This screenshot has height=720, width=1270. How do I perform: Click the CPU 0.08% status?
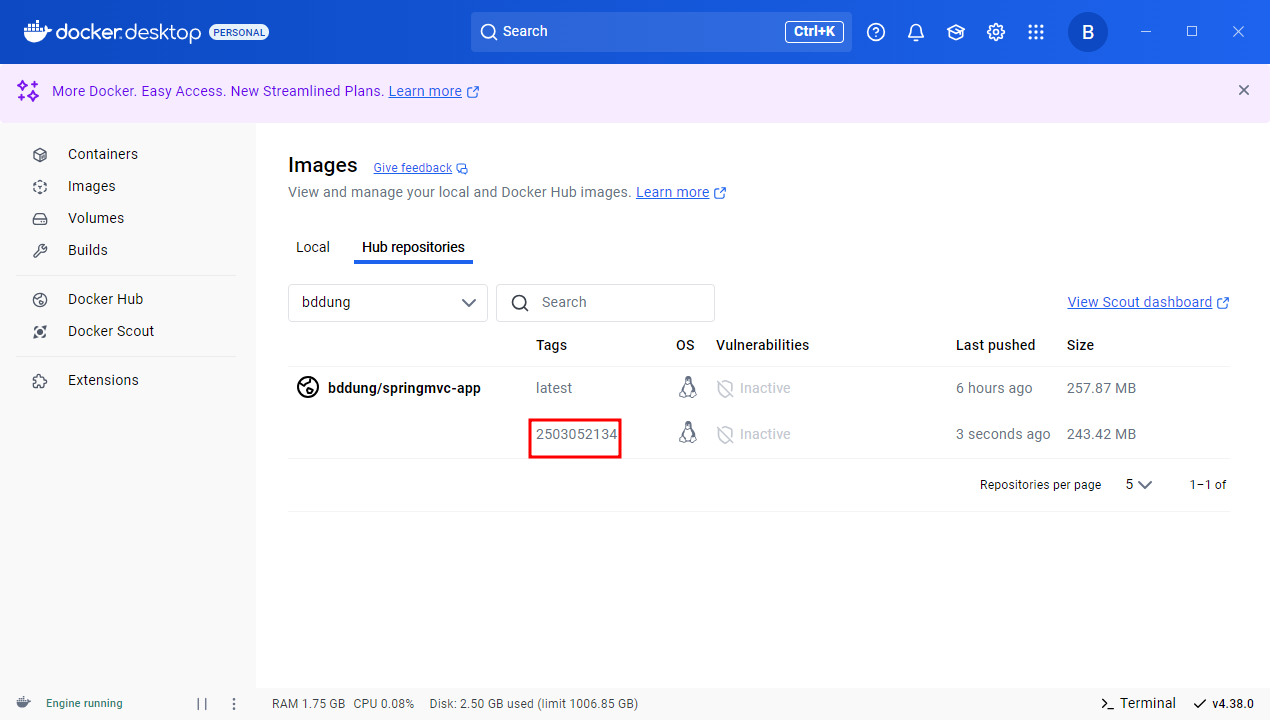coord(384,704)
